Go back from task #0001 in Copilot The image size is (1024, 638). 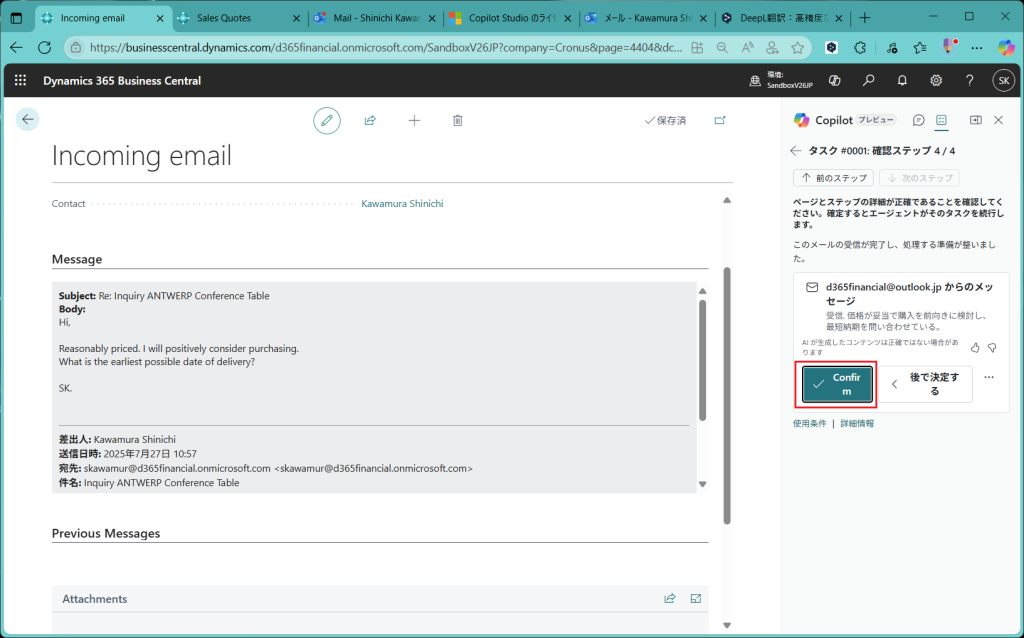coord(795,151)
